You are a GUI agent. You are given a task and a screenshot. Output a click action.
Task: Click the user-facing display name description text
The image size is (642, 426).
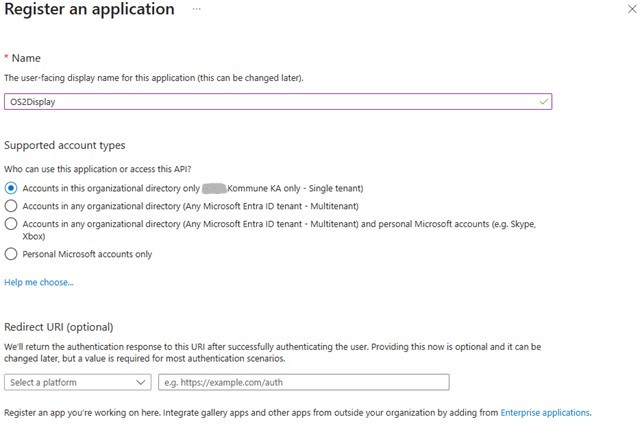tap(153, 77)
